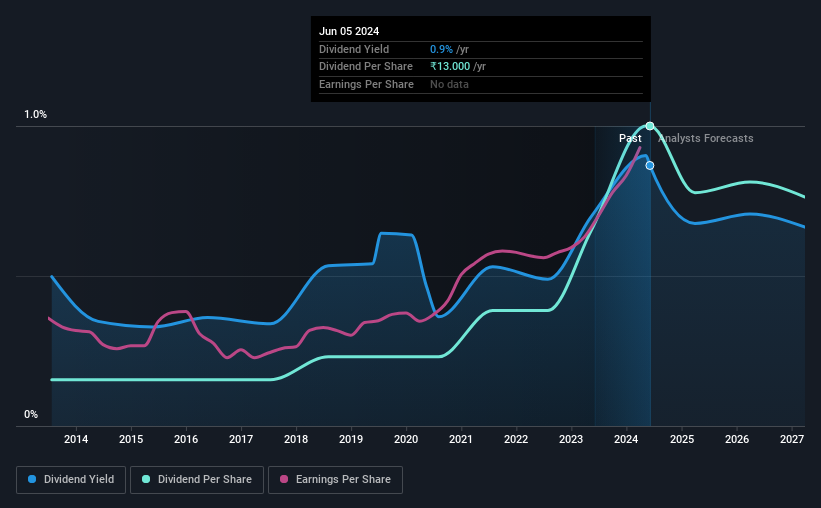Click the pink Earnings Per Share legend dot
The image size is (821, 508).
click(x=284, y=479)
